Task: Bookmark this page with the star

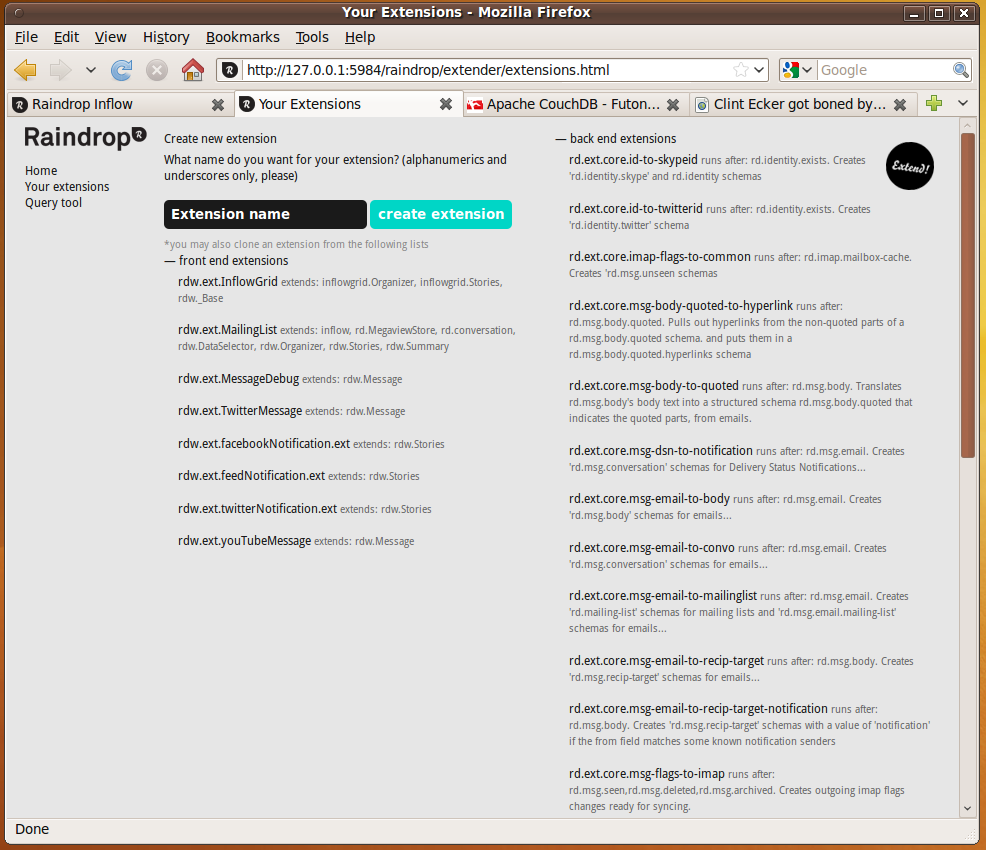Action: tap(741, 70)
